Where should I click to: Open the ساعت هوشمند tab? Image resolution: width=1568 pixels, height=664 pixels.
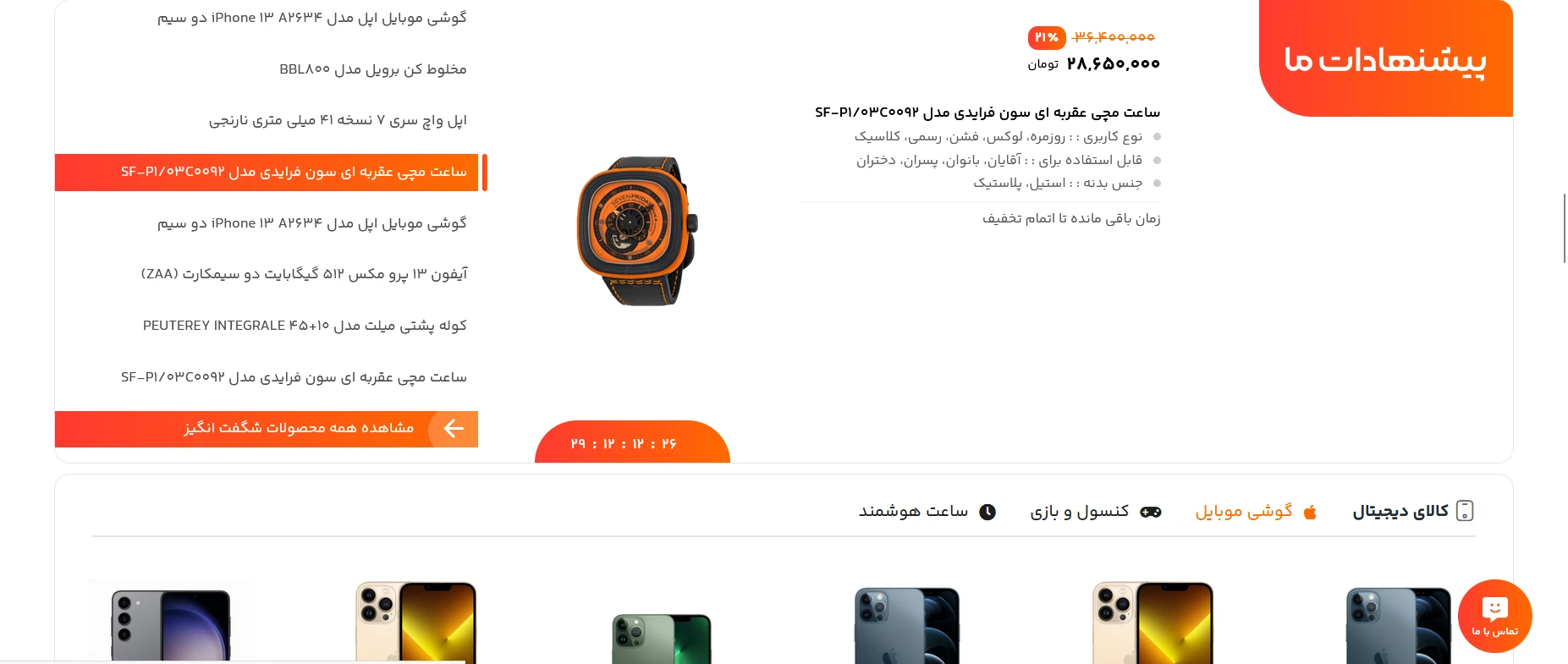pos(913,511)
